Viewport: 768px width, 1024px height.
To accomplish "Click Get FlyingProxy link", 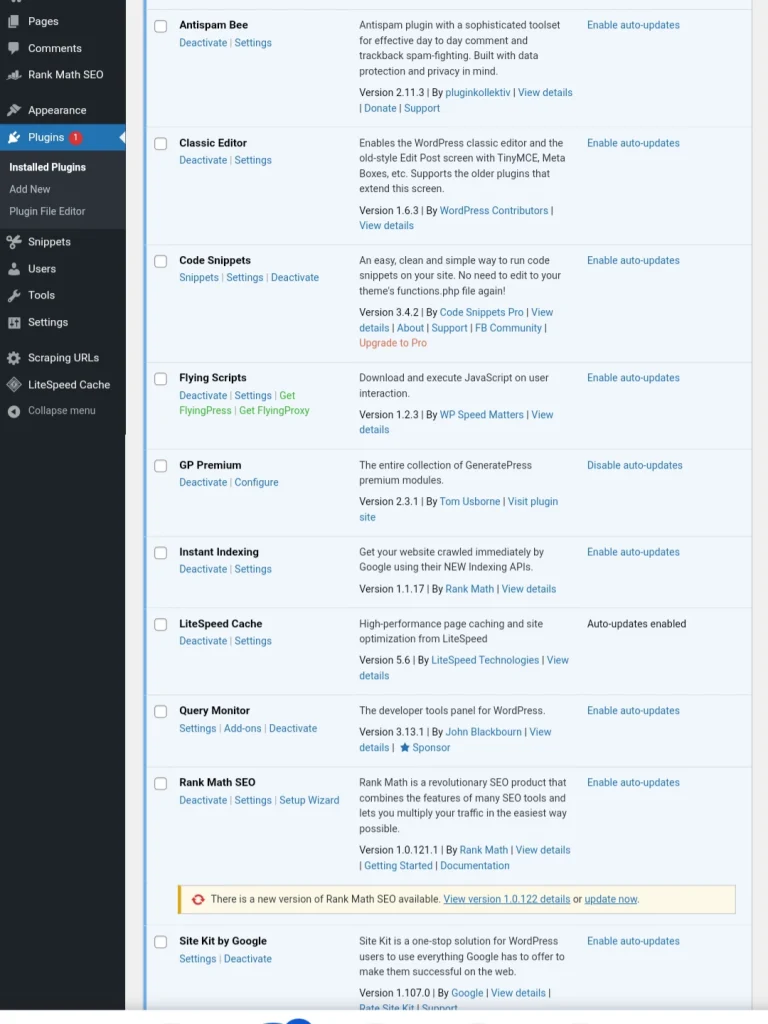I will pyautogui.click(x=274, y=411).
